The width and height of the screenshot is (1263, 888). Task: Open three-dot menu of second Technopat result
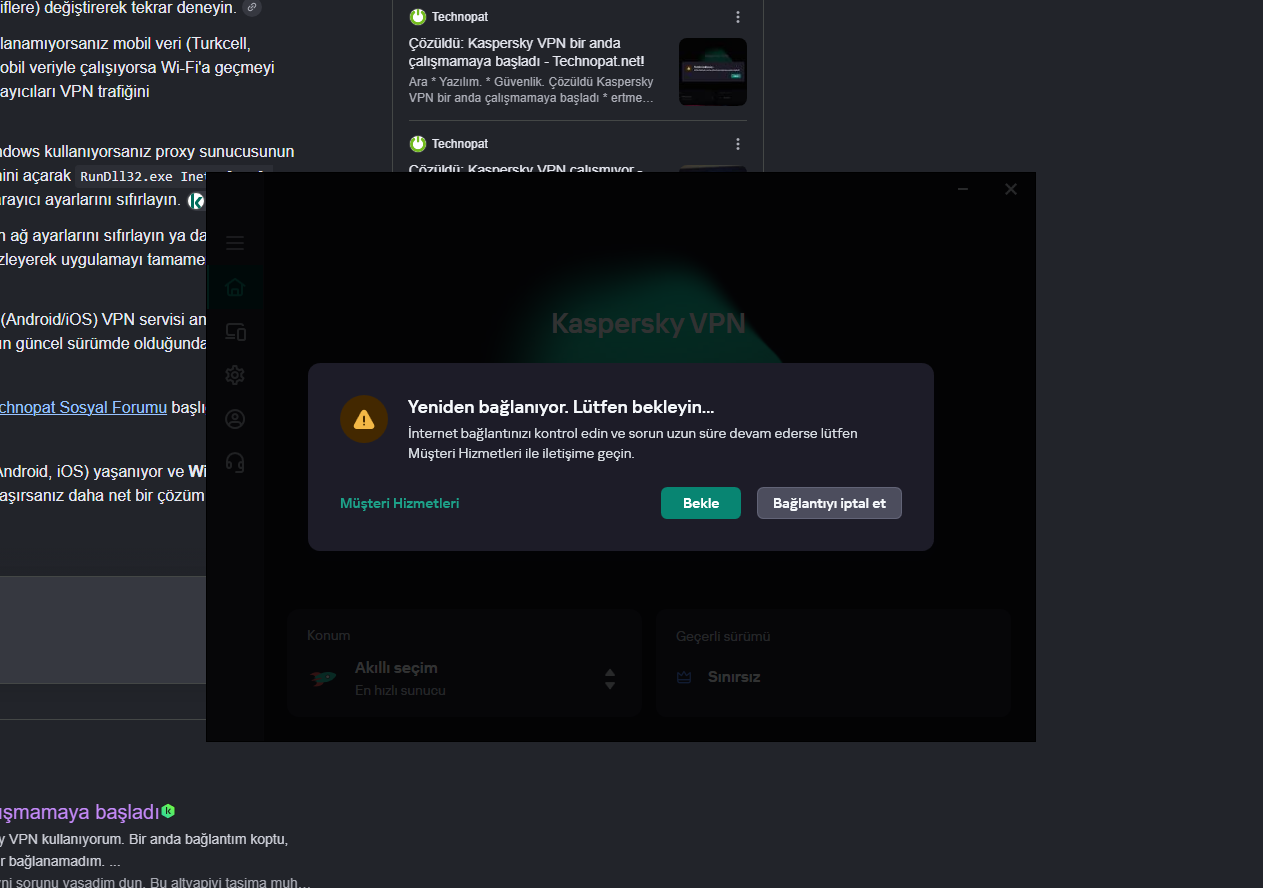[x=738, y=144]
